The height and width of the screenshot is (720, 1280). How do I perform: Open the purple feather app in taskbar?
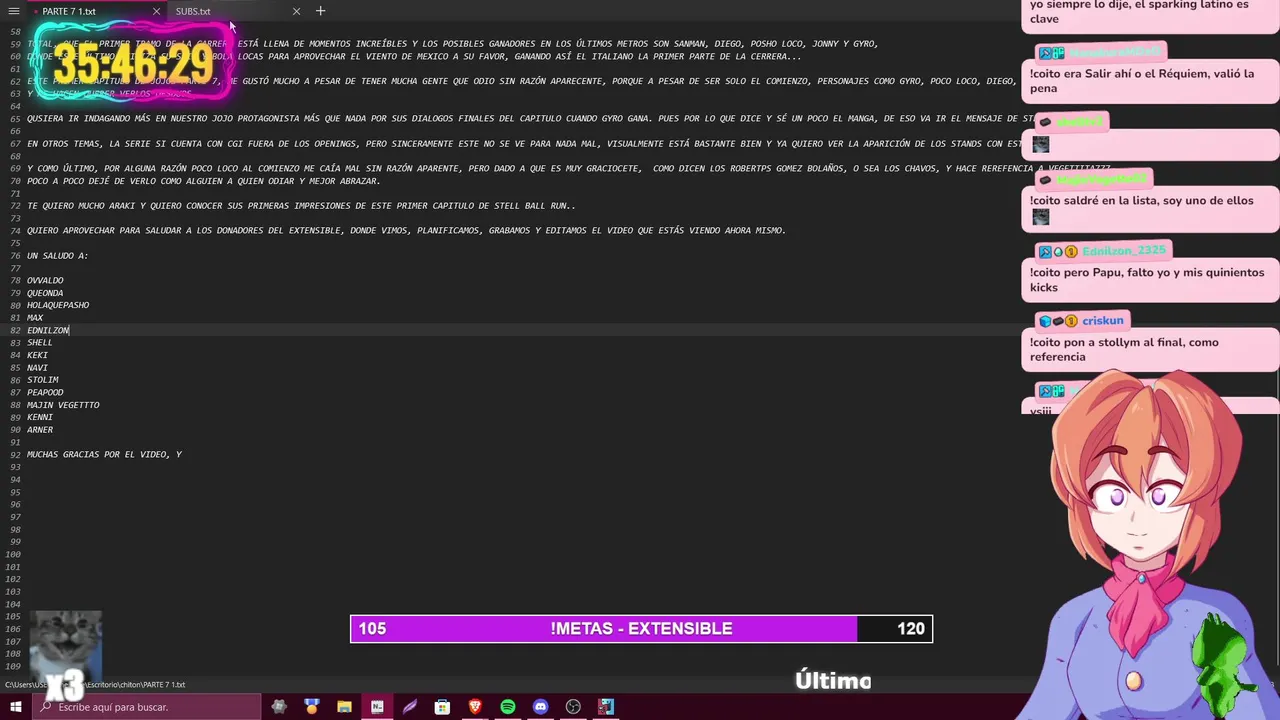[410, 707]
